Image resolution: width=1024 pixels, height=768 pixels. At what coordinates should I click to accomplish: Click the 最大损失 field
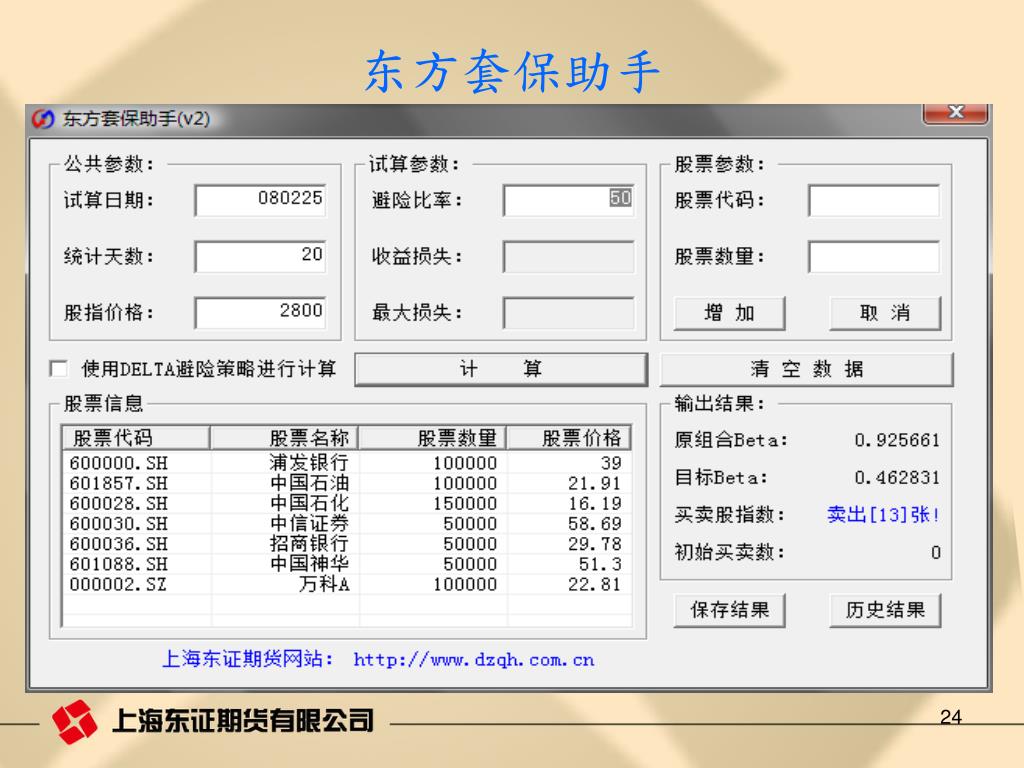(x=568, y=312)
